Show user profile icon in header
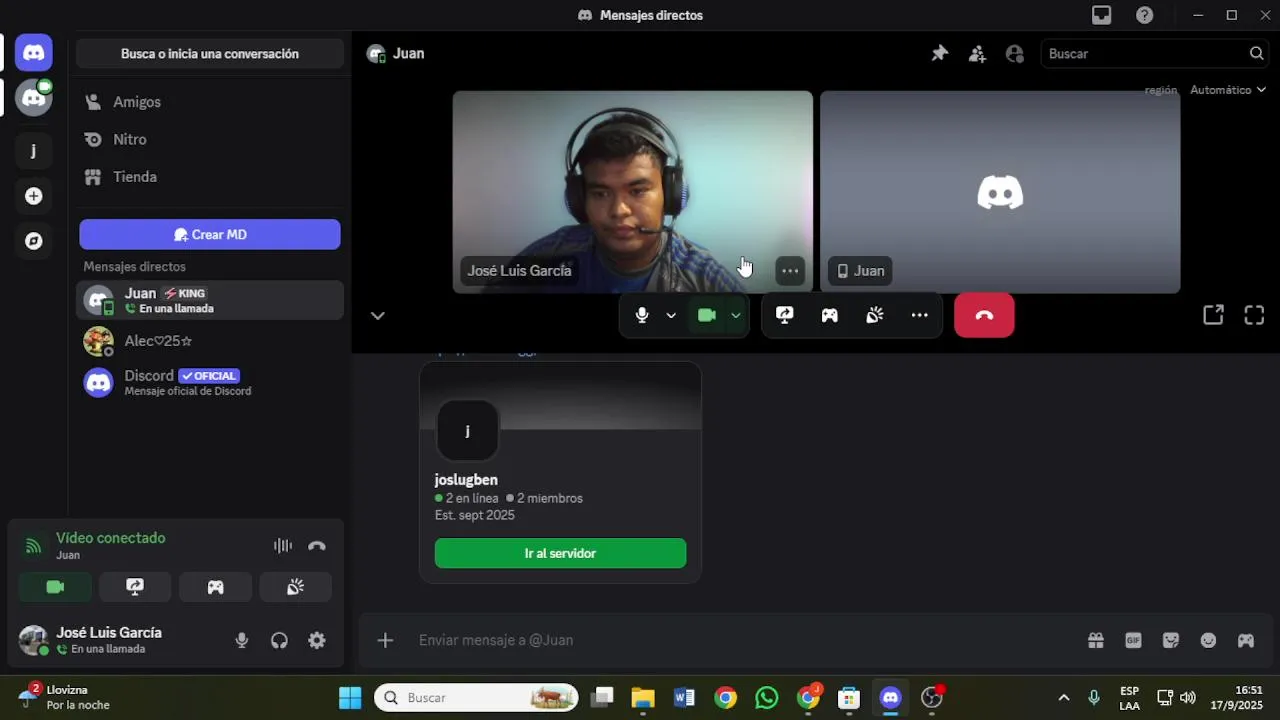1280x720 pixels. pos(1015,54)
